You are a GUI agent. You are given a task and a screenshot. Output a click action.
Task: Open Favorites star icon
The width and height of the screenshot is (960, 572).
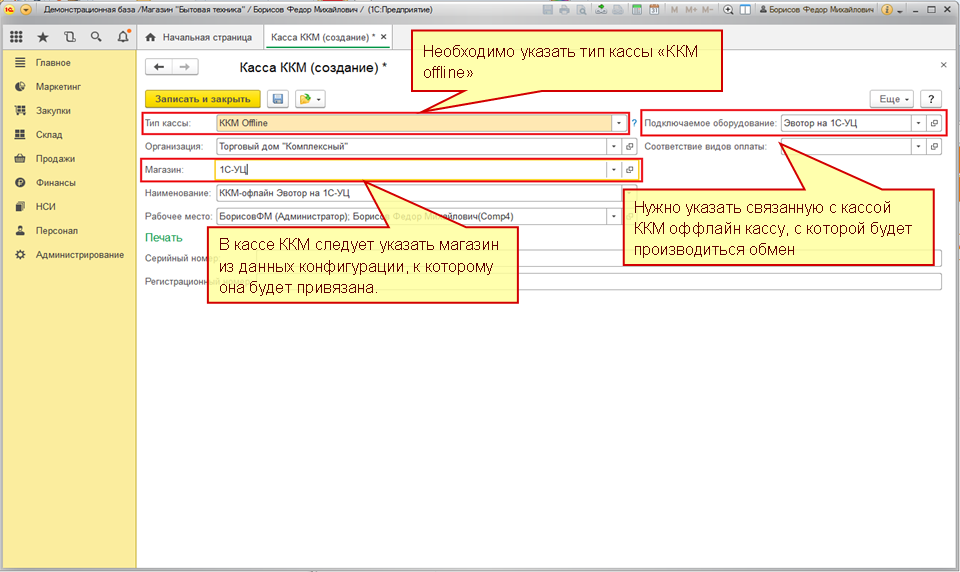click(x=43, y=37)
